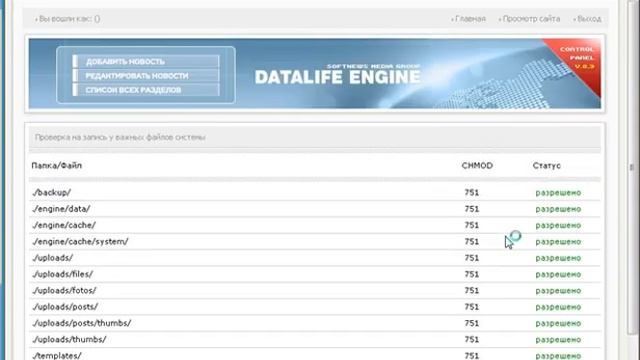This screenshot has width=640, height=360.
Task: Click the Статус column header
Action: tap(547, 166)
